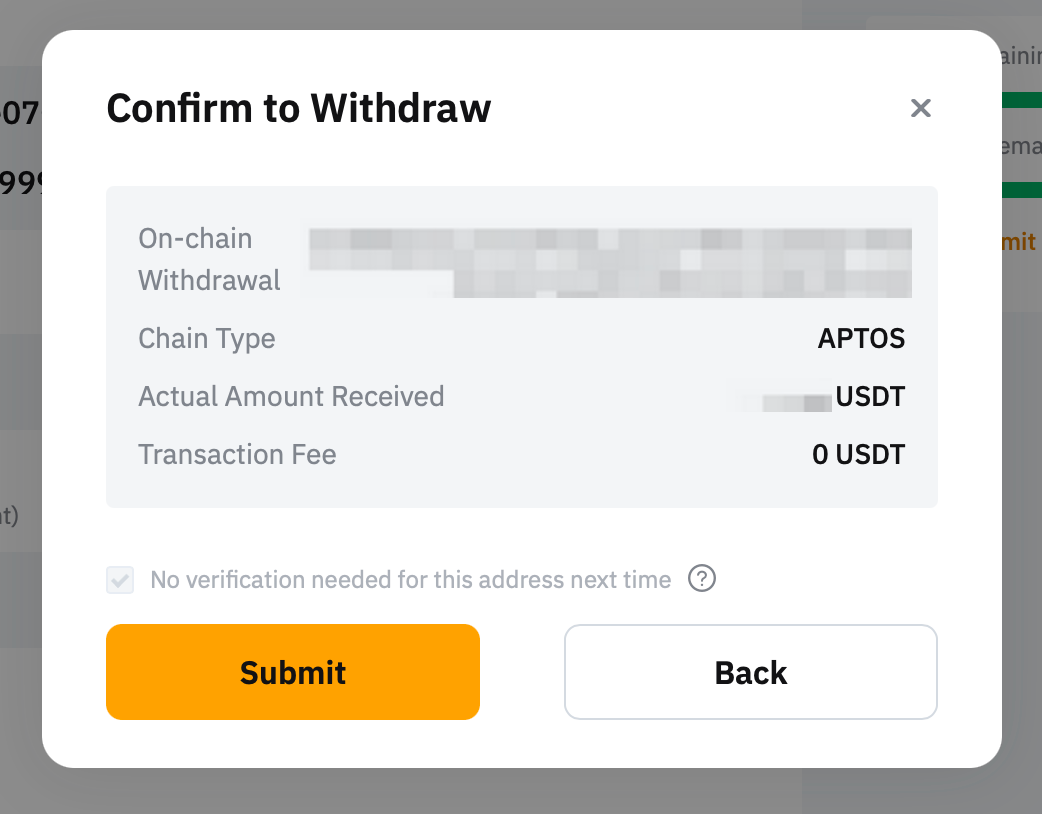Go Back from withdrawal confirmation
Image resolution: width=1042 pixels, height=814 pixels.
click(750, 672)
